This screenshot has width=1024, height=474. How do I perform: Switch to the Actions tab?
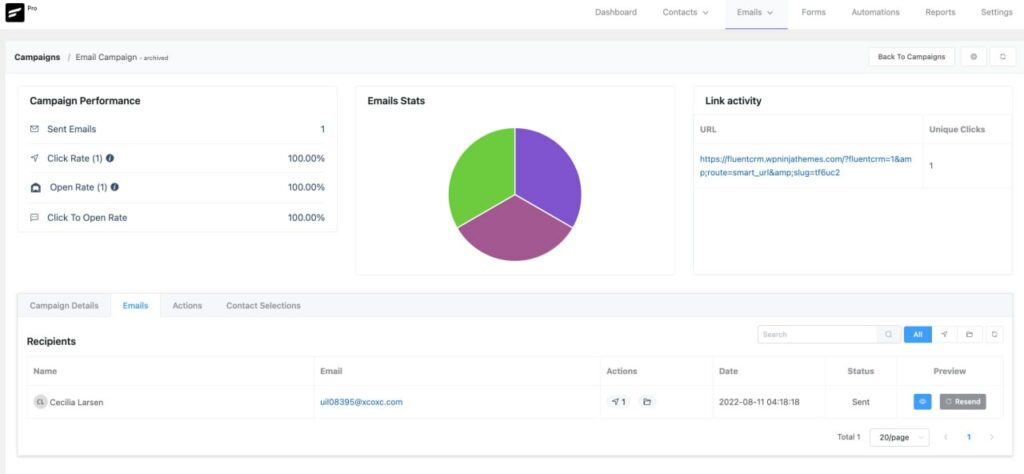click(x=187, y=306)
